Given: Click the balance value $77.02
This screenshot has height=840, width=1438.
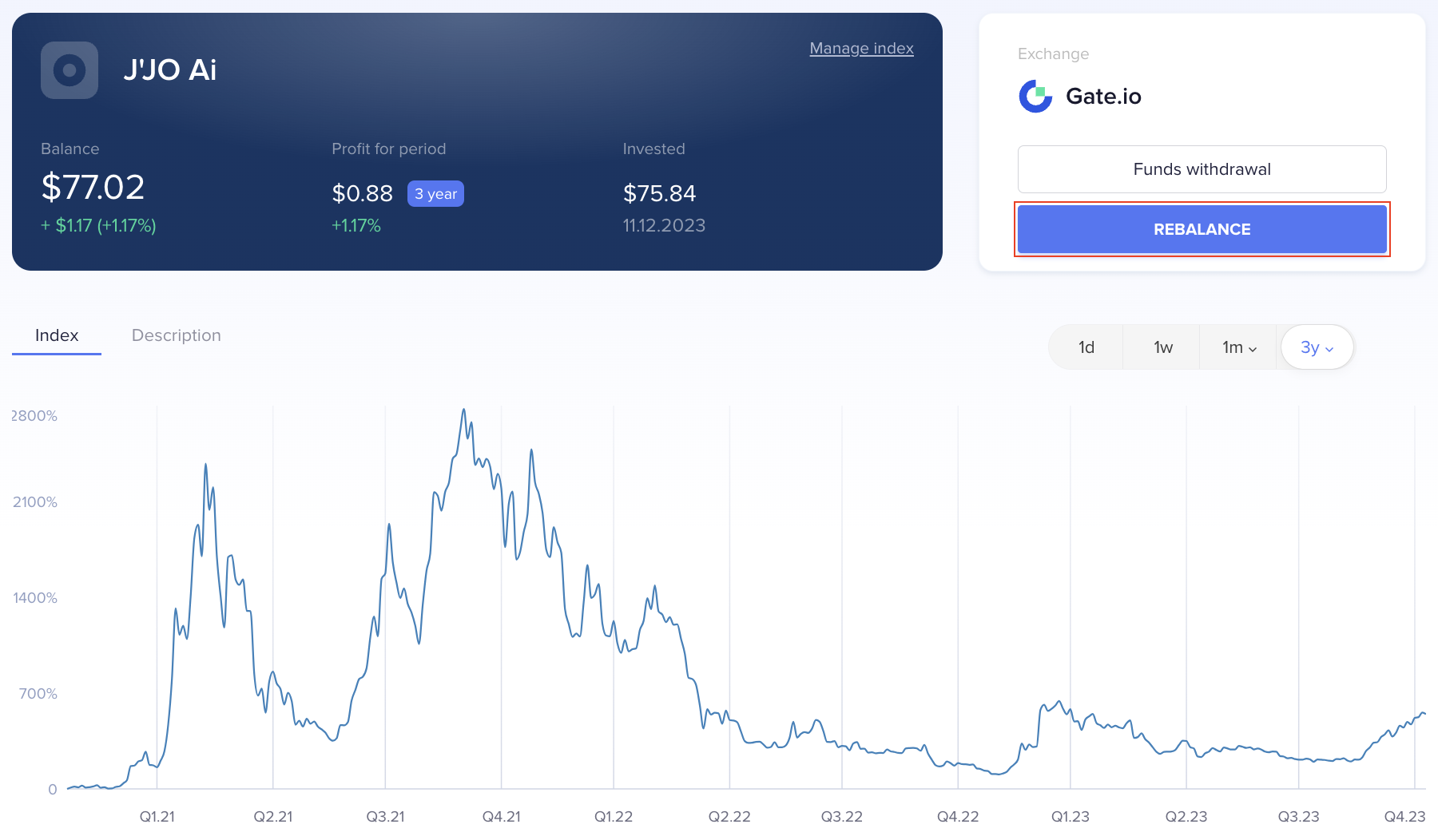Looking at the screenshot, I should click(93, 188).
